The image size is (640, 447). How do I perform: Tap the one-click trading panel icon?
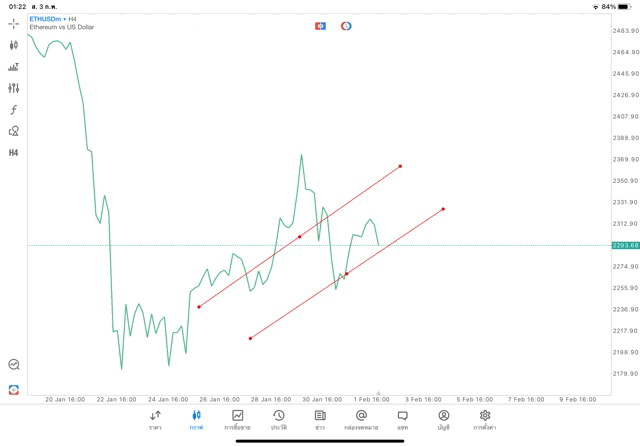coord(320,25)
